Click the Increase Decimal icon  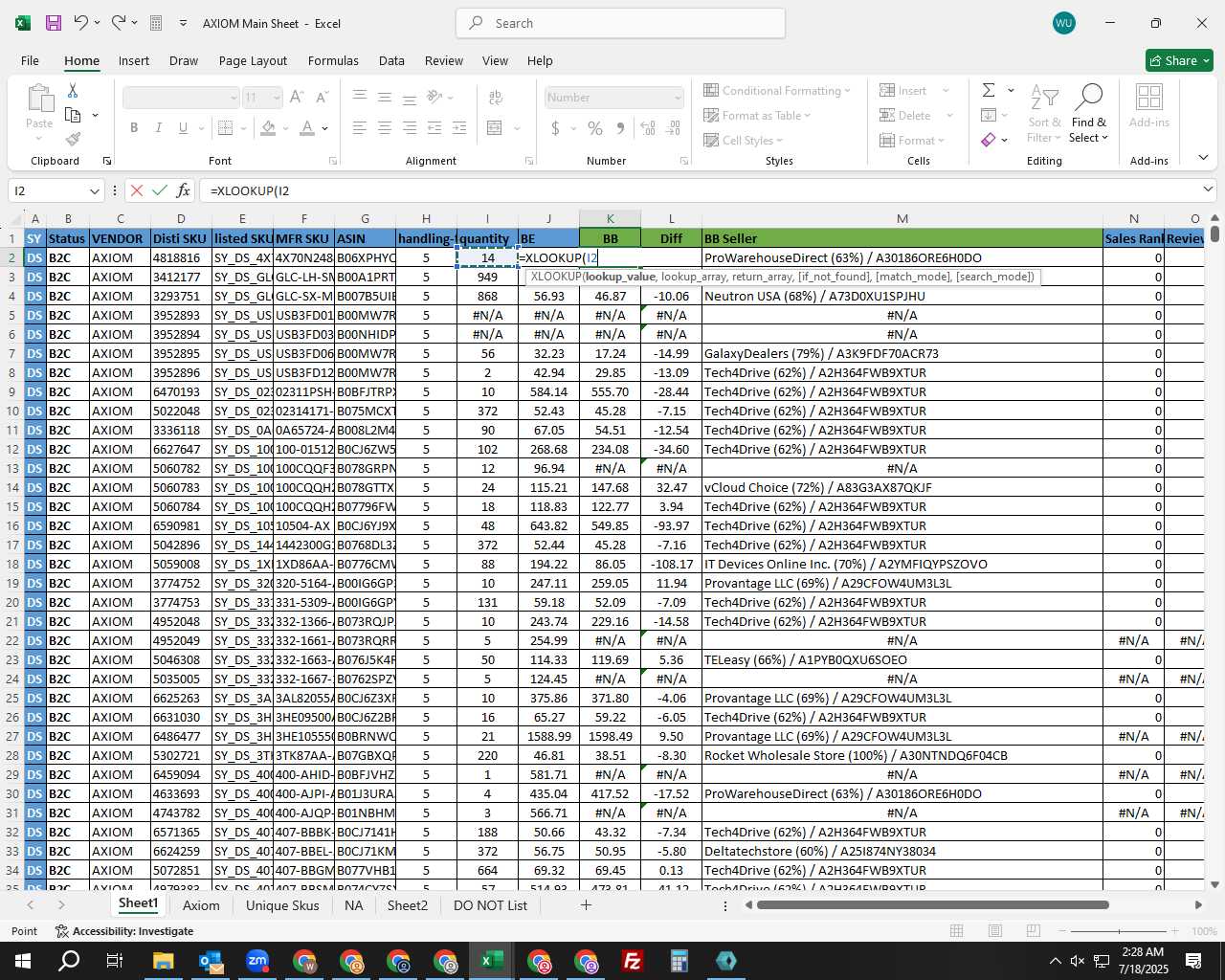[x=648, y=127]
